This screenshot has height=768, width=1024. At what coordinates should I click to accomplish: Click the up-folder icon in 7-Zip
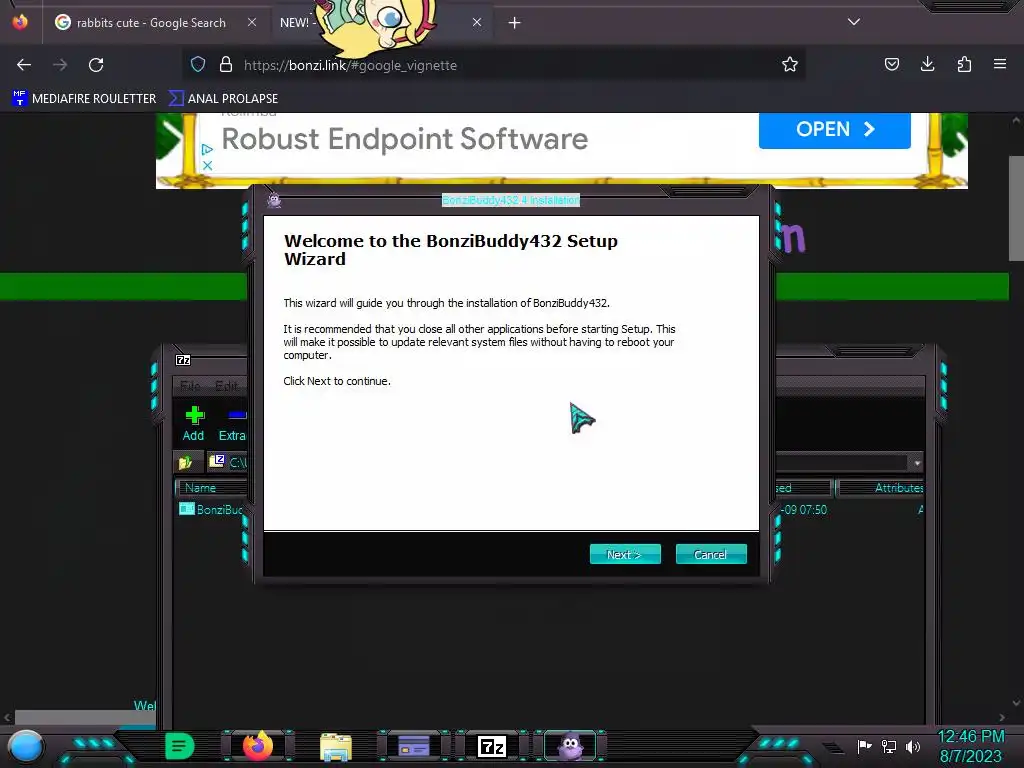click(185, 462)
